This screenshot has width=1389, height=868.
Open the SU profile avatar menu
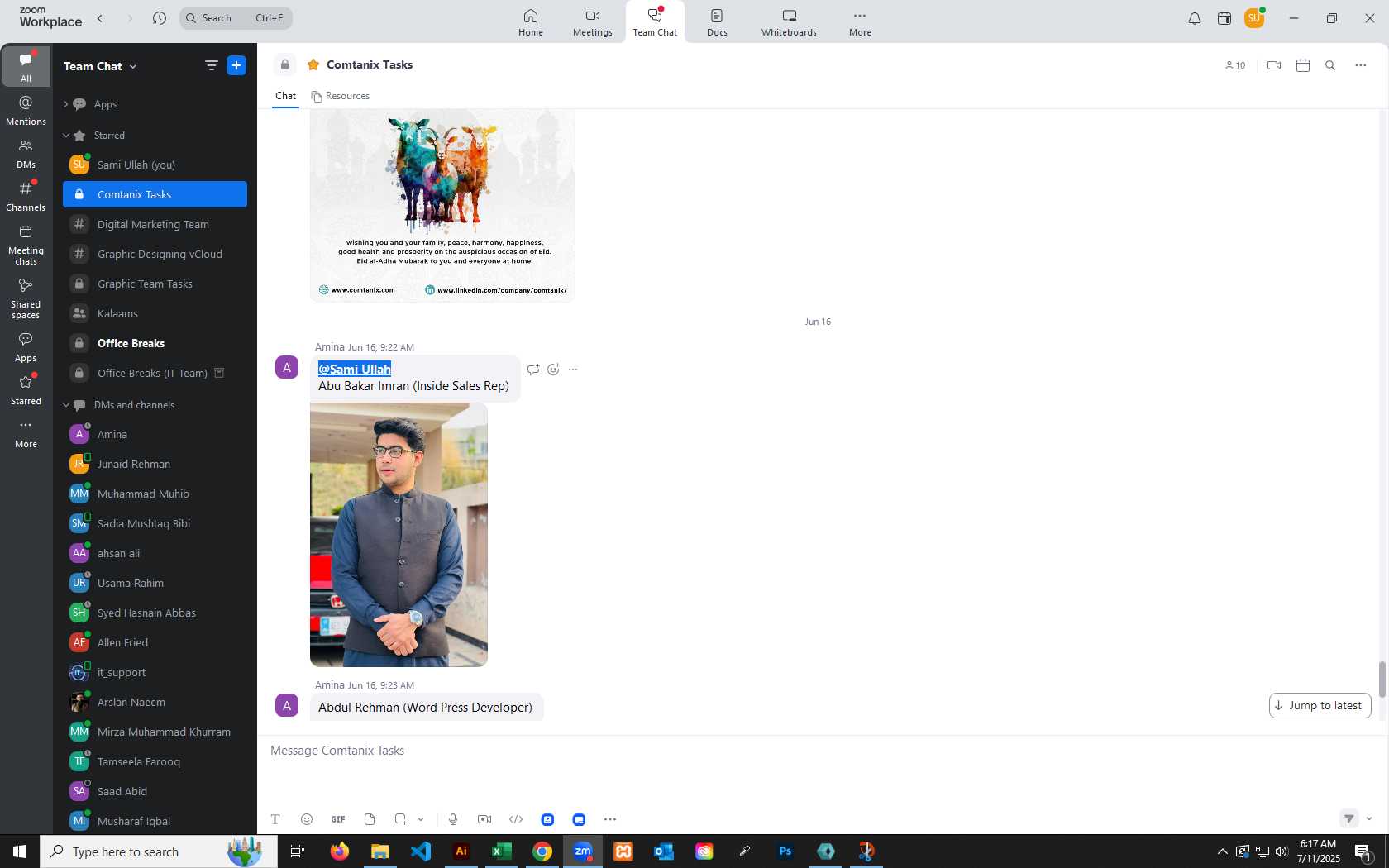pos(1254,17)
